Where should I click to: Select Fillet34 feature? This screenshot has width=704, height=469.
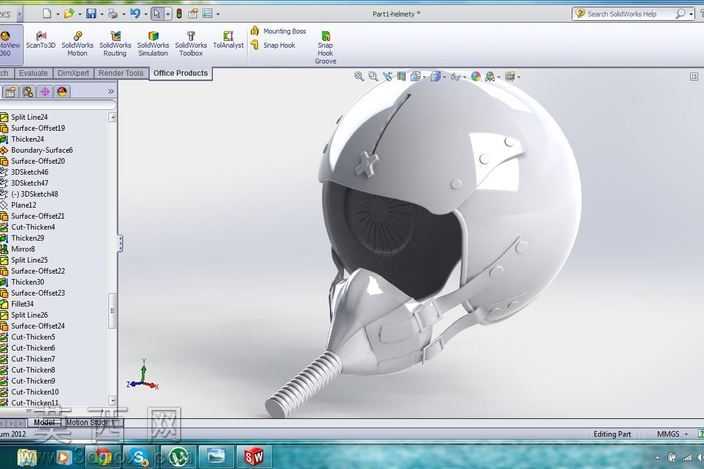[x=22, y=304]
